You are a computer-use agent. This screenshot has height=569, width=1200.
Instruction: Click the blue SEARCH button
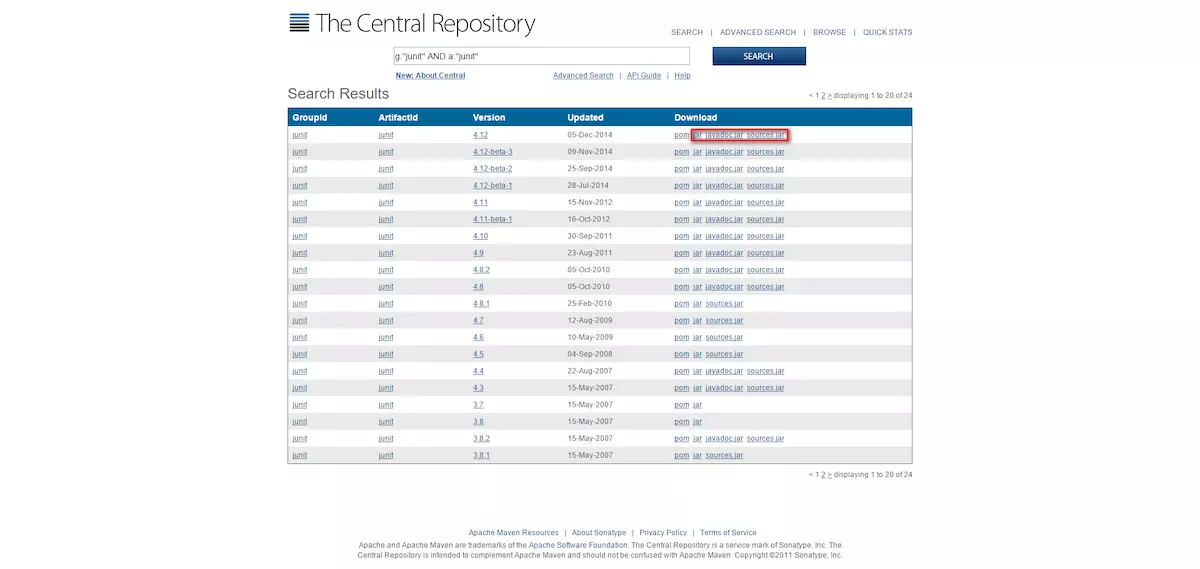(x=759, y=56)
